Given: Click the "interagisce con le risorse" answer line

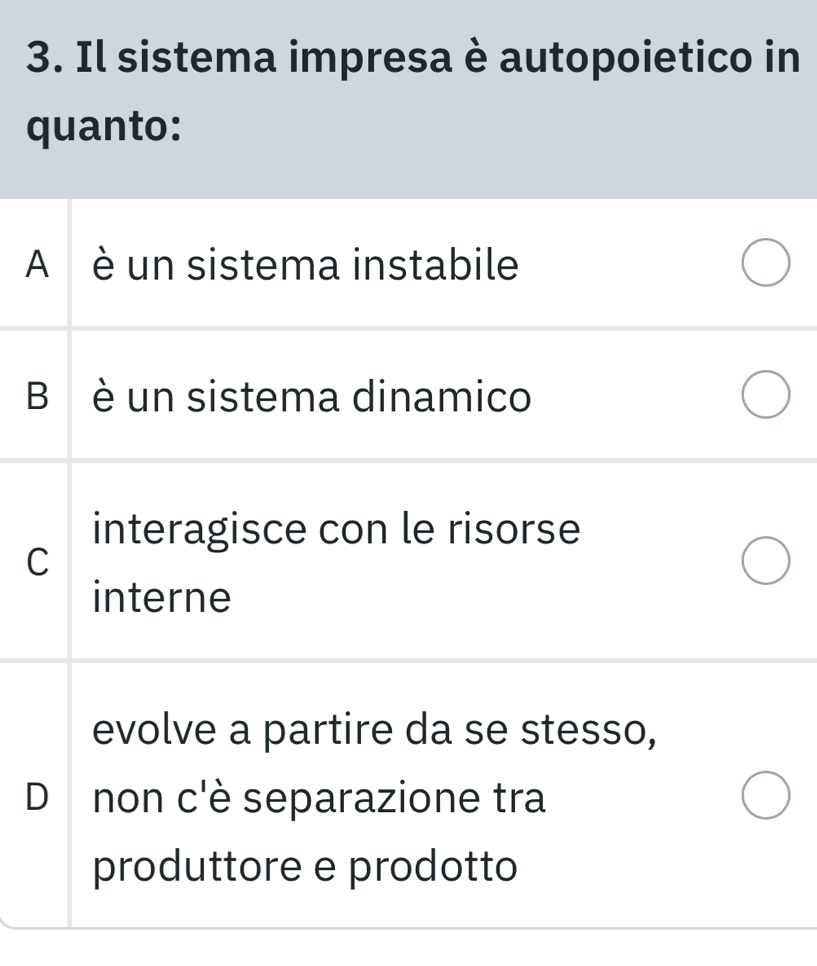Looking at the screenshot, I should tap(335, 530).
